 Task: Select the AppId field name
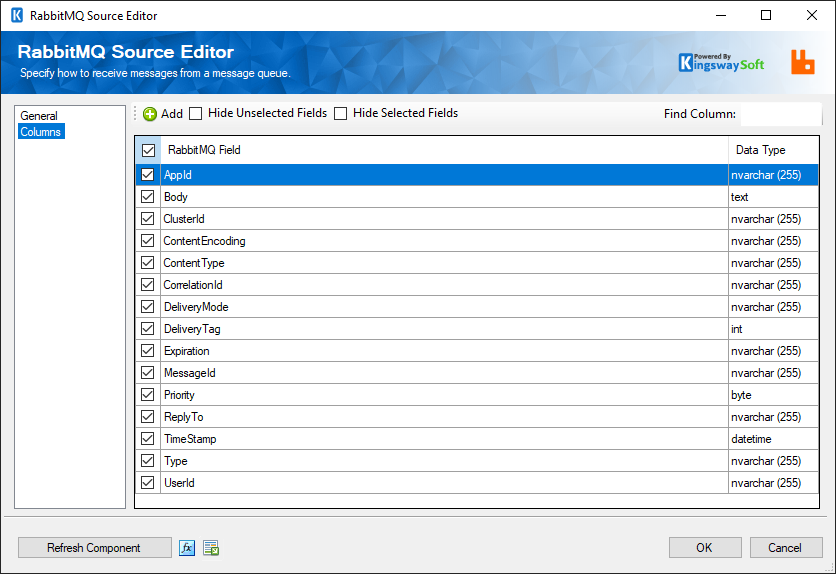[178, 175]
